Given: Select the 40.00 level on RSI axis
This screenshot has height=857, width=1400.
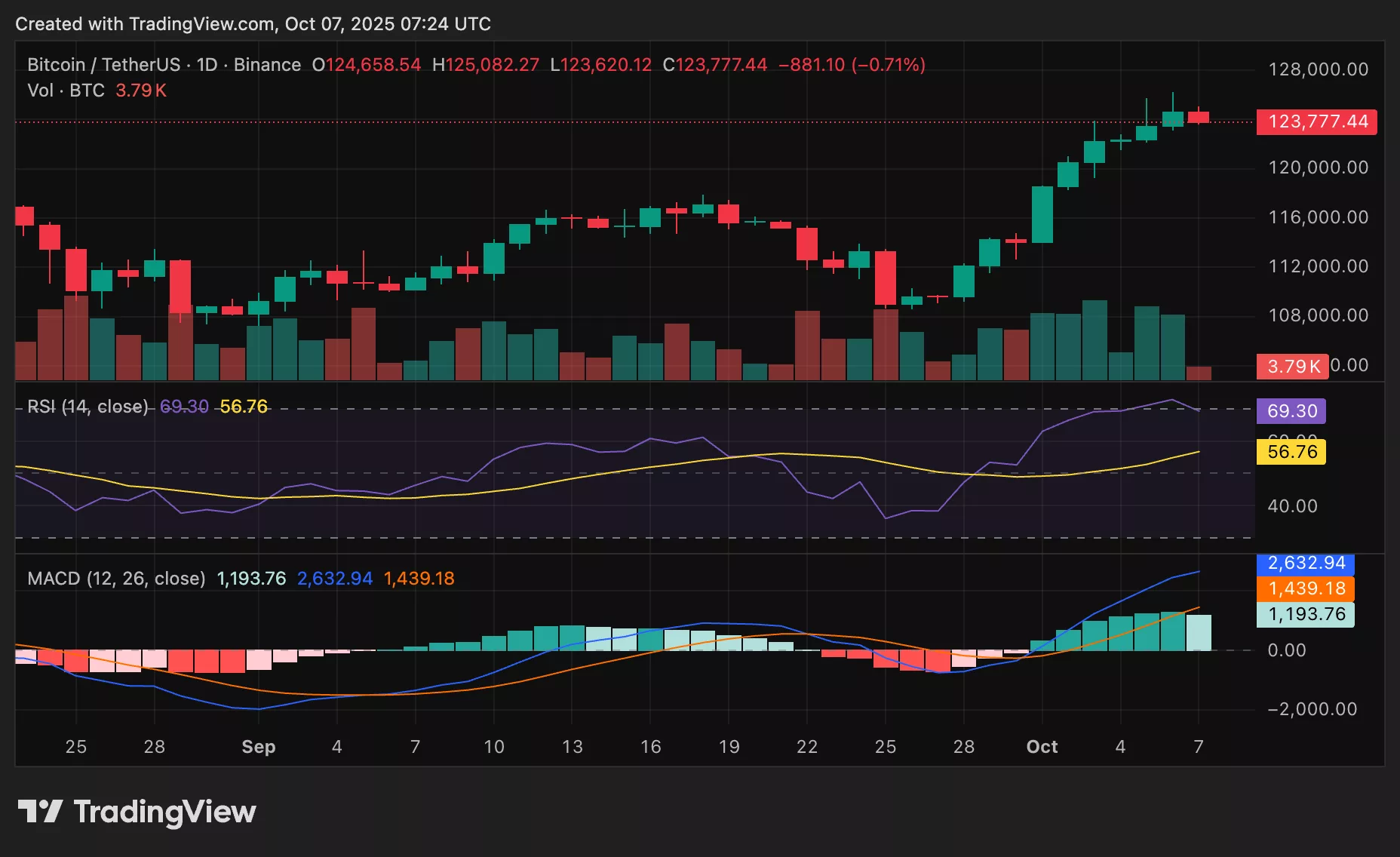Looking at the screenshot, I should 1292,506.
